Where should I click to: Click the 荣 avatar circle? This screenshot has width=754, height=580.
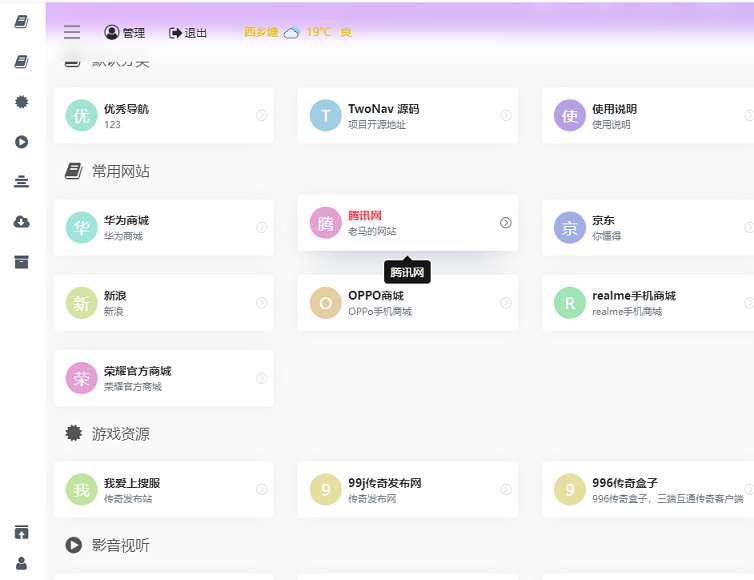[81, 378]
